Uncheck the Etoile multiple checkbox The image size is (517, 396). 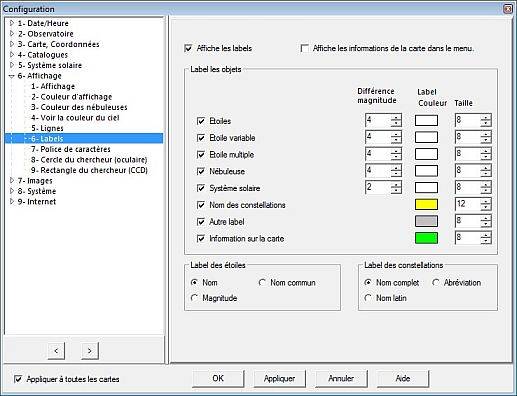point(201,155)
